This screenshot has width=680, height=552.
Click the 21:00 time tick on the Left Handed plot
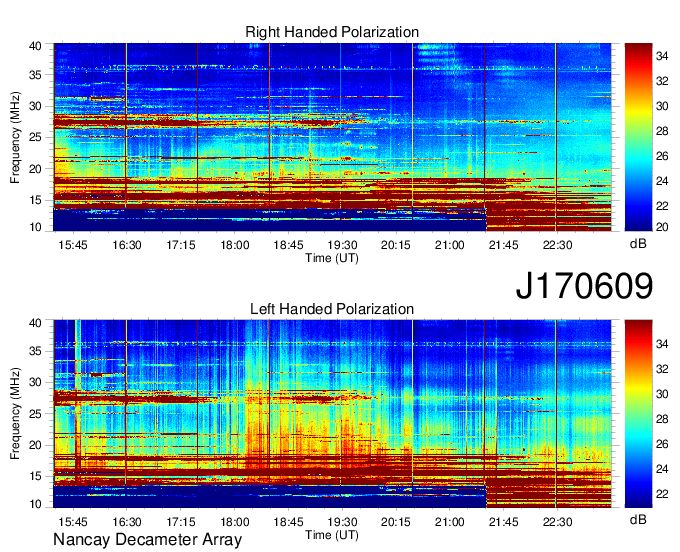450,522
